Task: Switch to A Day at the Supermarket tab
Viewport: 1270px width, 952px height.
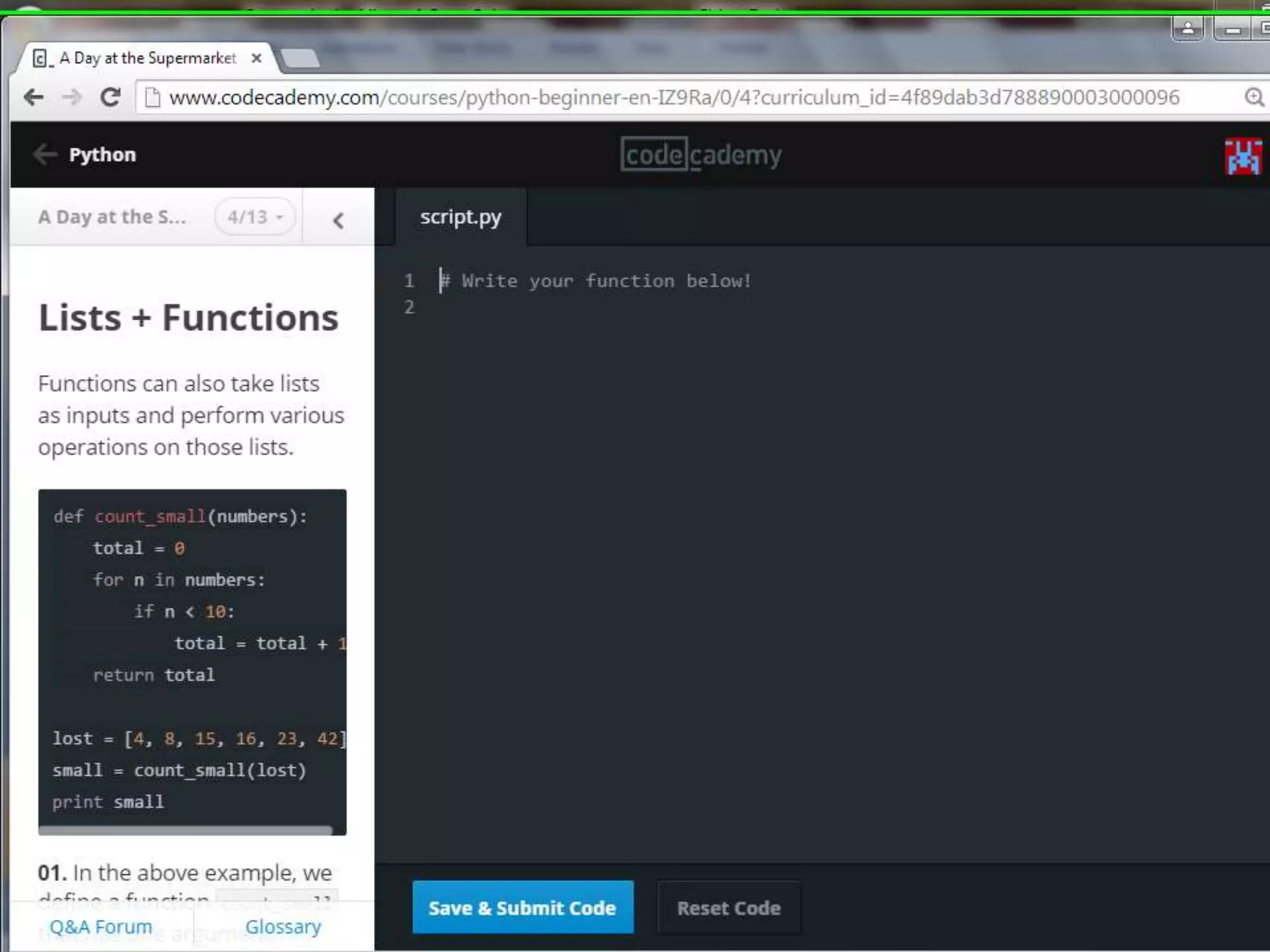Action: click(148, 58)
